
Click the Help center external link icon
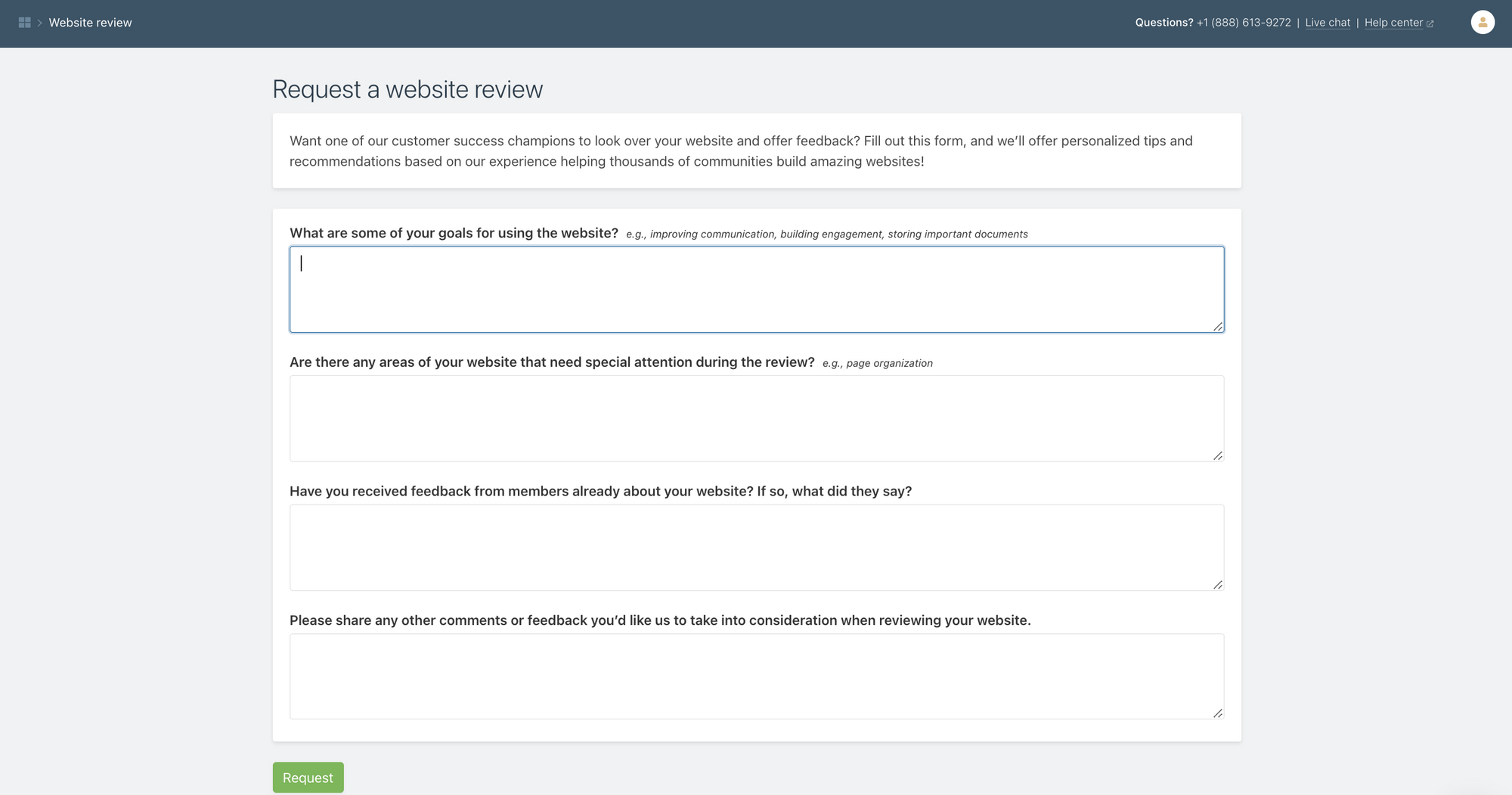tap(1430, 23)
